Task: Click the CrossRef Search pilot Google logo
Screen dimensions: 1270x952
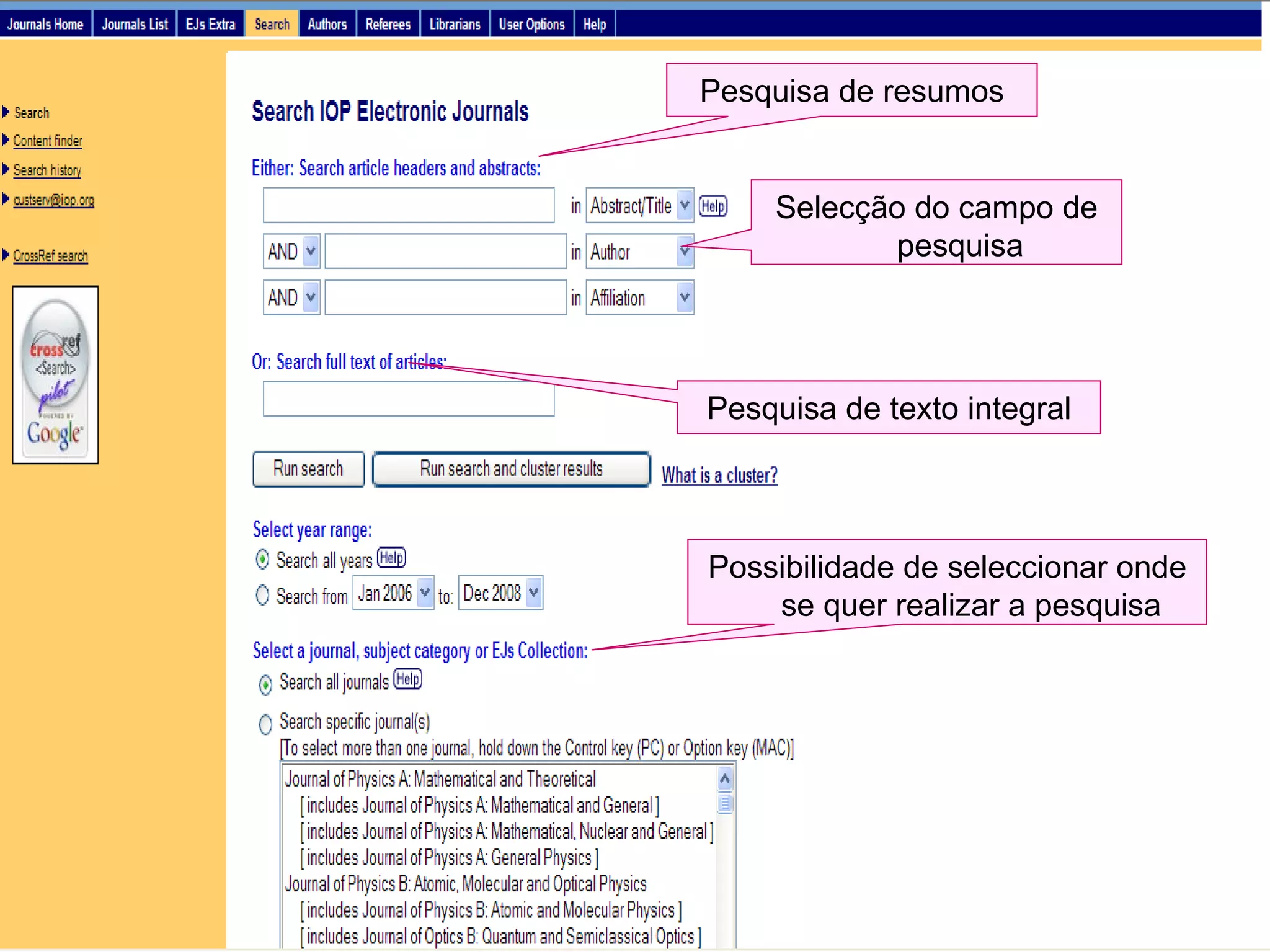Action: pyautogui.click(x=55, y=375)
